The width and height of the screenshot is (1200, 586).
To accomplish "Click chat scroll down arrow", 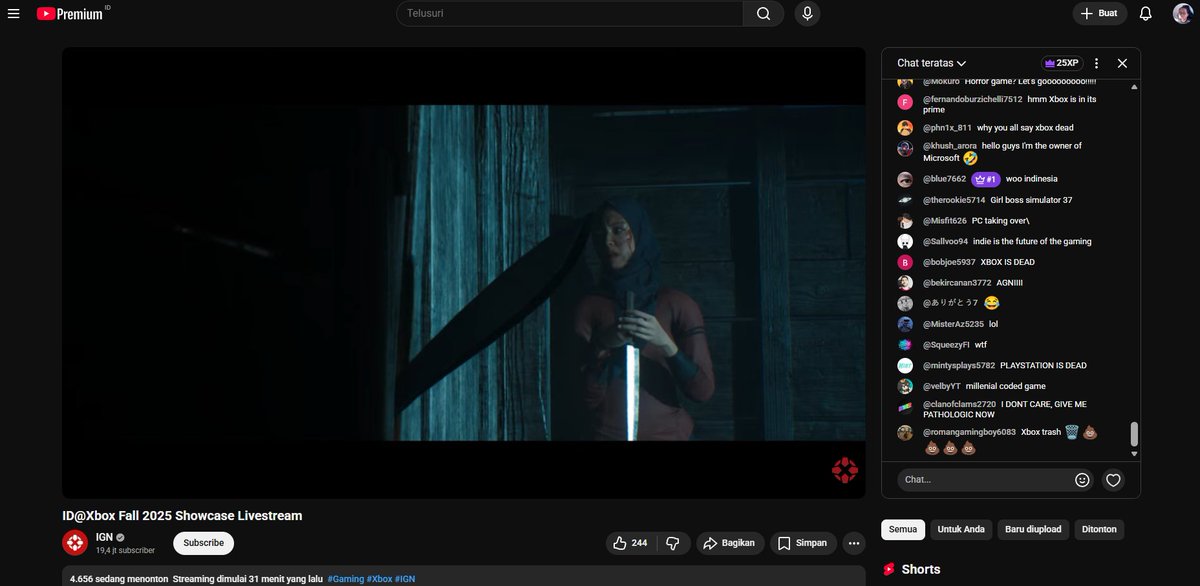I will 1134,454.
